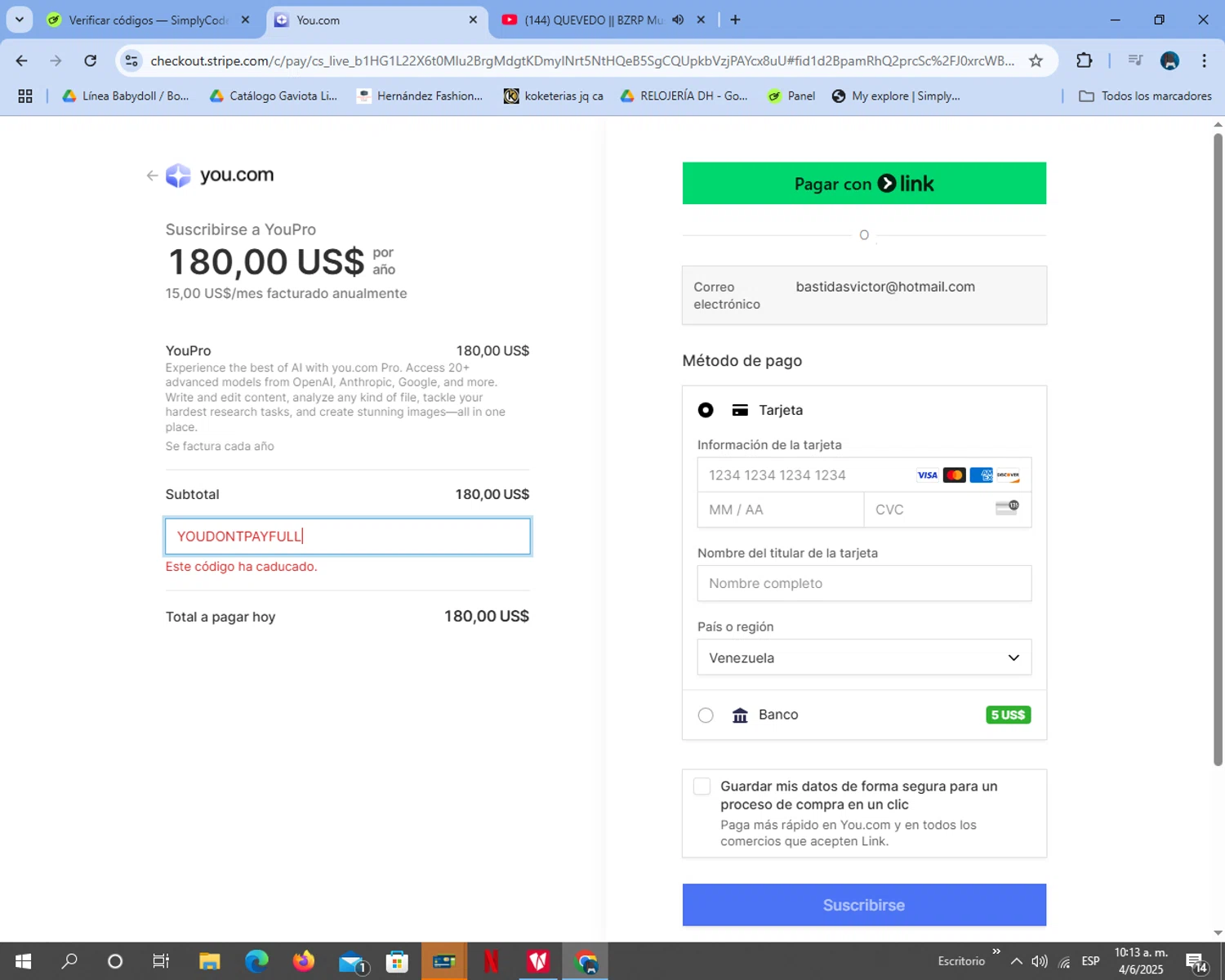Open File Explorer from taskbar
This screenshot has width=1225, height=980.
[210, 961]
